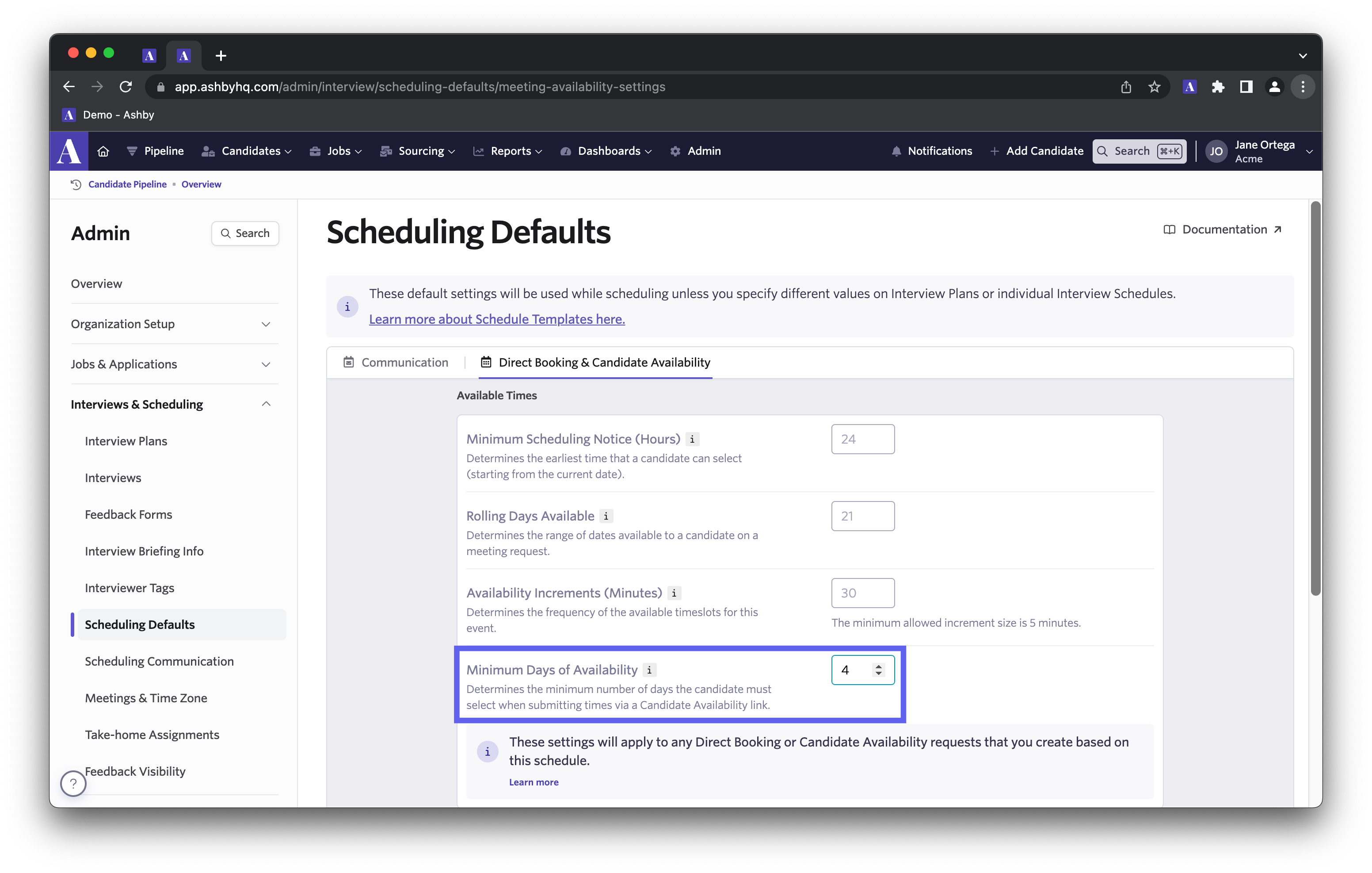This screenshot has height=873, width=1372.
Task: Click the Learn more link in the info box
Action: 533,781
